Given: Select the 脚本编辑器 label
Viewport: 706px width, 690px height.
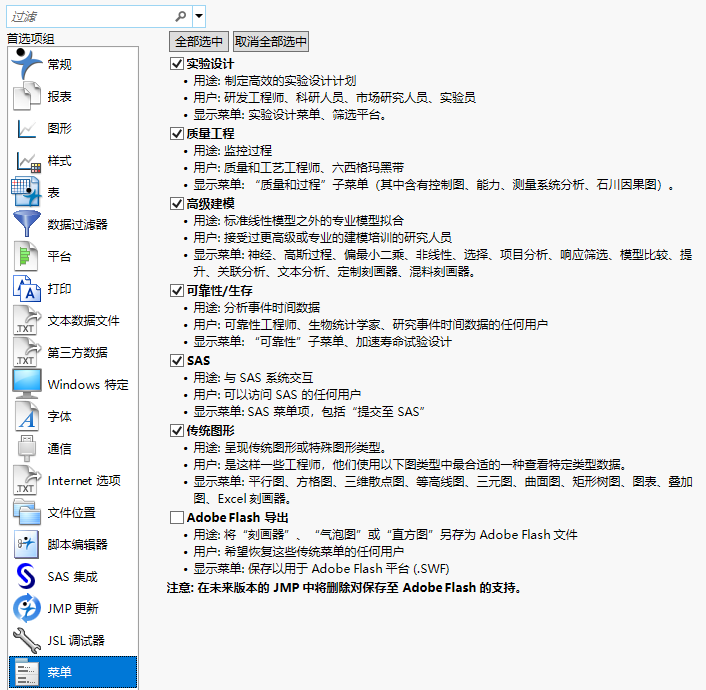Looking at the screenshot, I should pyautogui.click(x=77, y=545).
